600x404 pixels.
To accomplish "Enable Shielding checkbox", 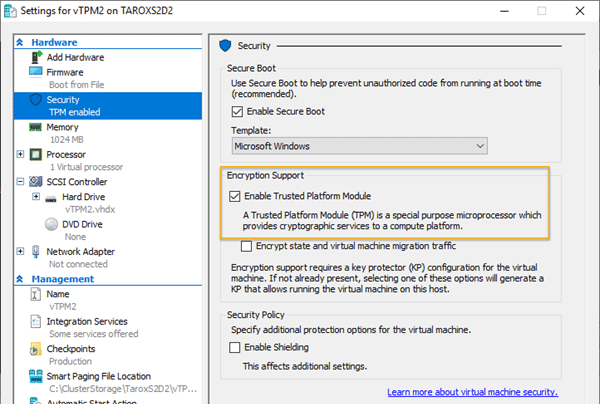I will (x=235, y=347).
